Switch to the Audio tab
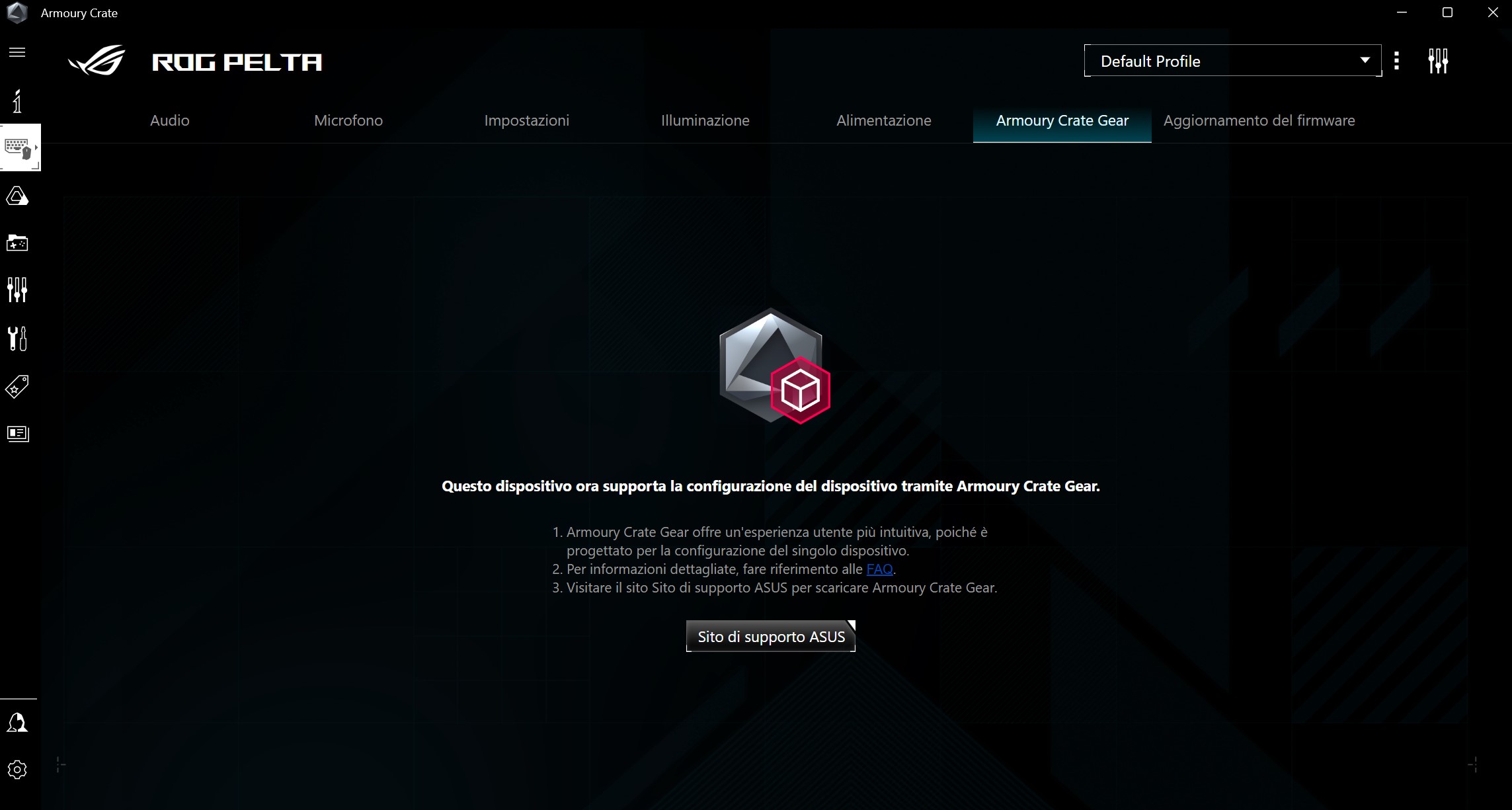Image resolution: width=1512 pixels, height=810 pixels. [x=170, y=120]
